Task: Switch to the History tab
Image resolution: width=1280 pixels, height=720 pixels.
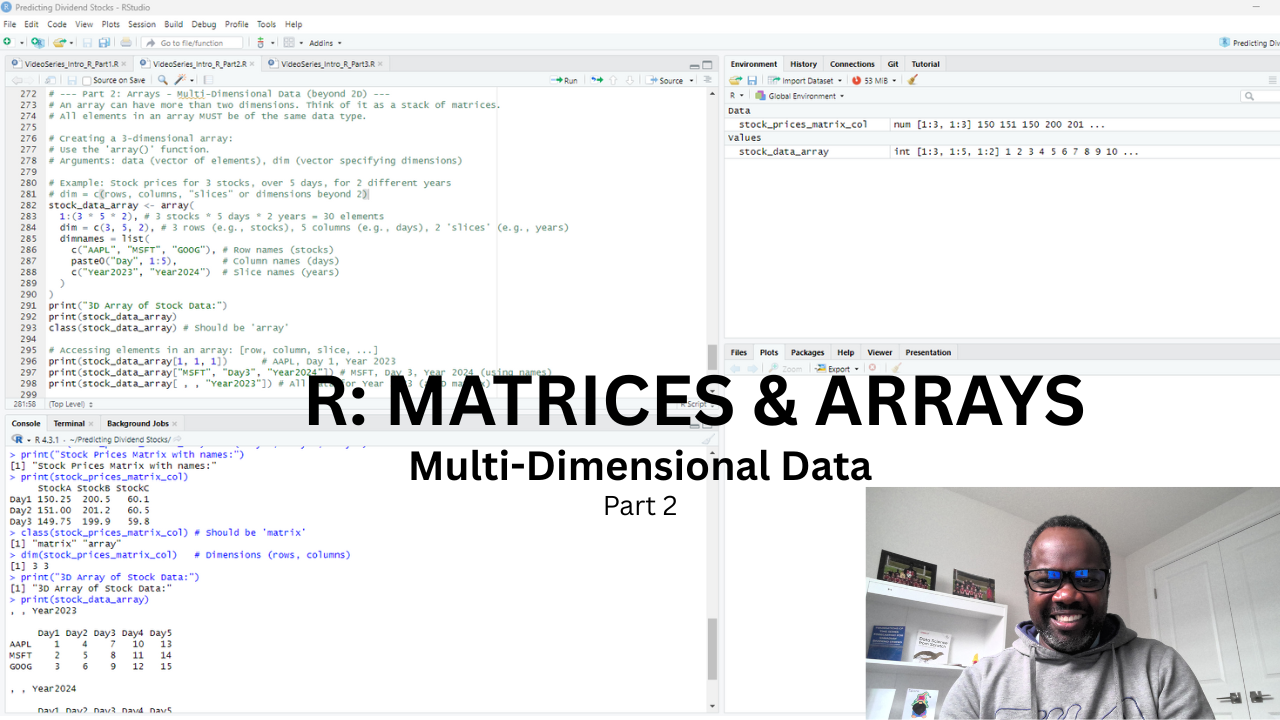Action: pyautogui.click(x=803, y=63)
